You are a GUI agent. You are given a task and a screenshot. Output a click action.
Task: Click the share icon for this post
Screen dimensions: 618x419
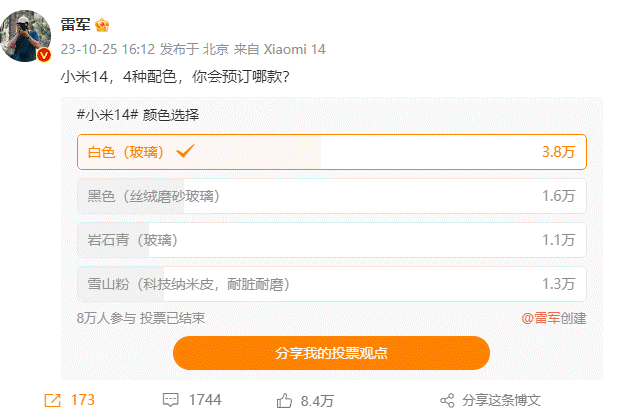447,400
